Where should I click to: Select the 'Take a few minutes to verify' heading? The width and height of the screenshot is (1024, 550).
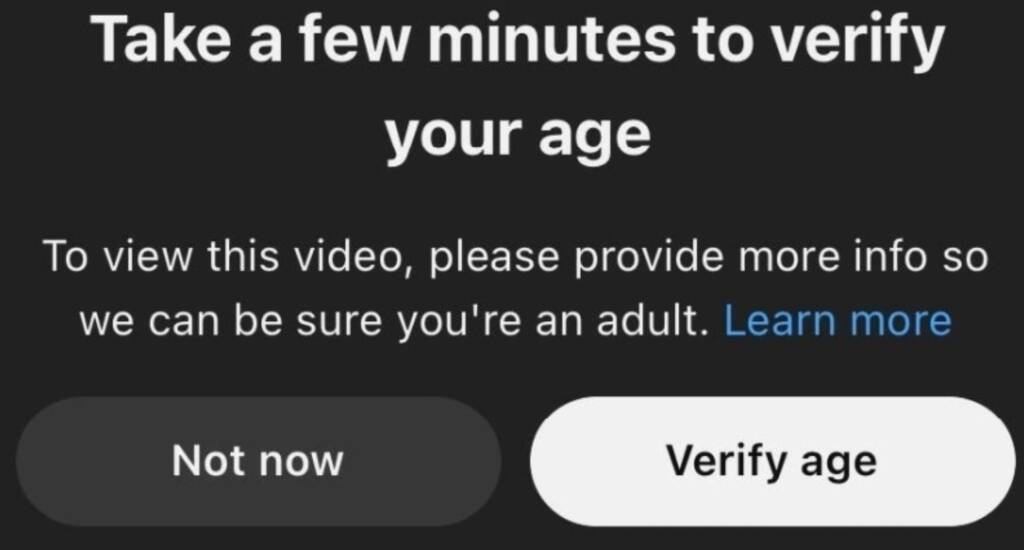coord(518,40)
